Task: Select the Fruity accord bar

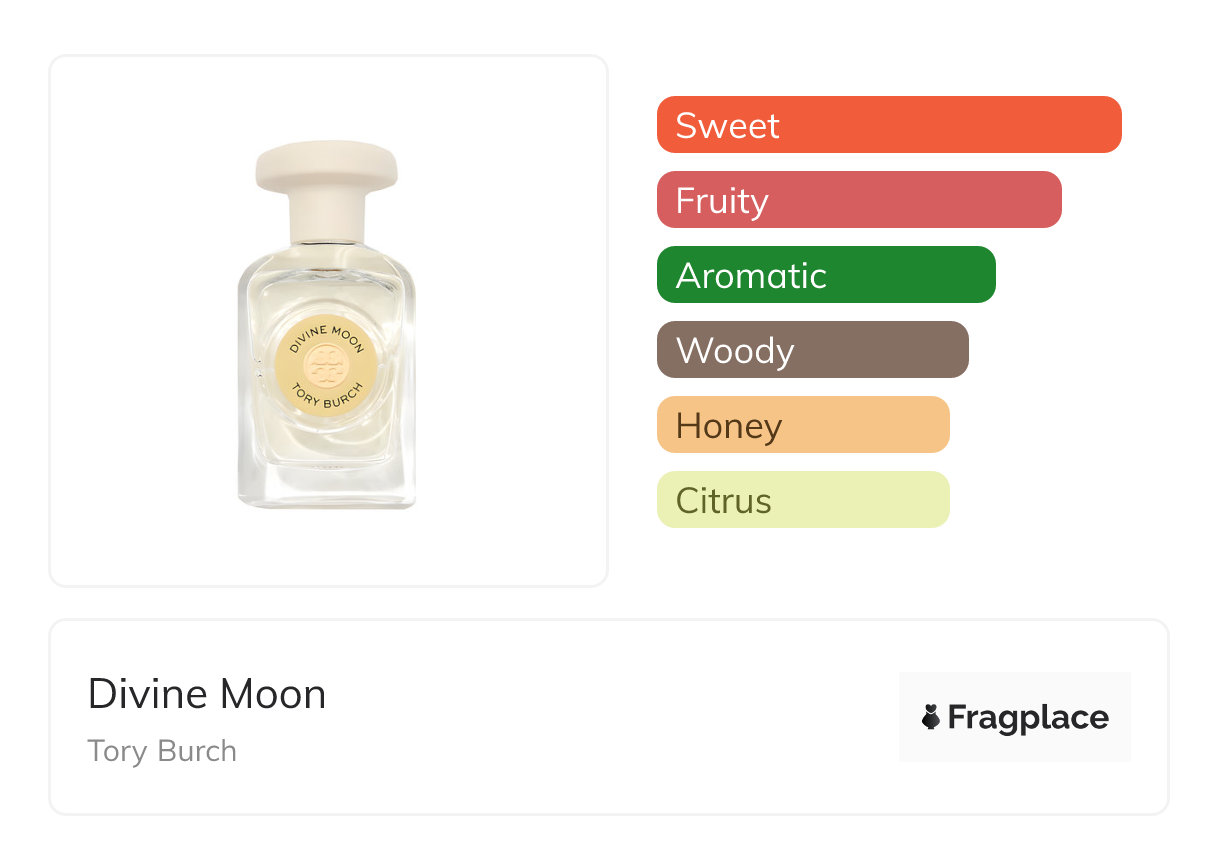Action: pos(859,200)
